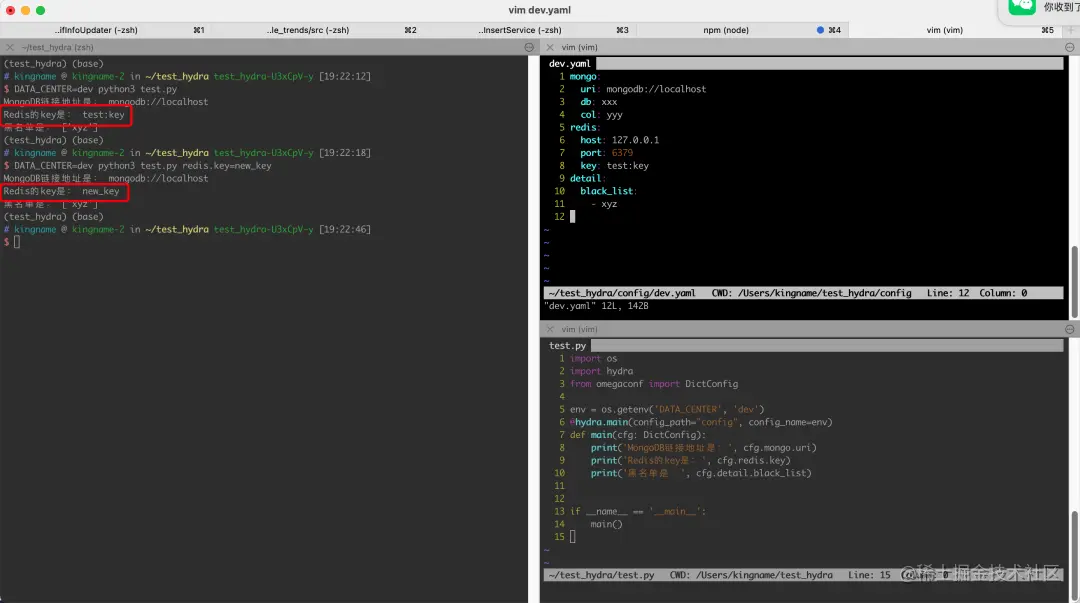Click the 'Redis的key是: test:key' output line
Screen dimensions: 1080x603
point(64,114)
